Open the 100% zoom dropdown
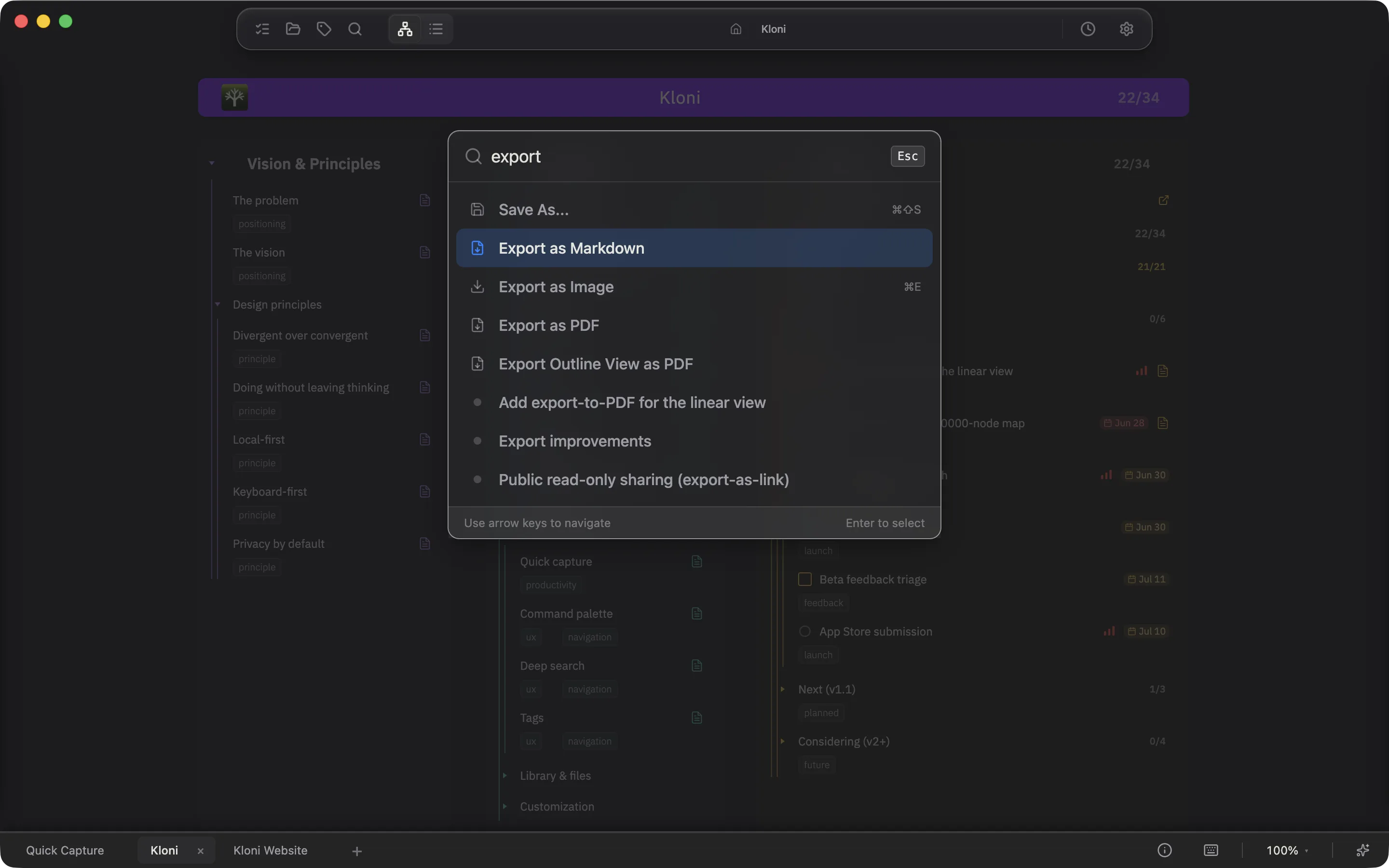 1287,850
